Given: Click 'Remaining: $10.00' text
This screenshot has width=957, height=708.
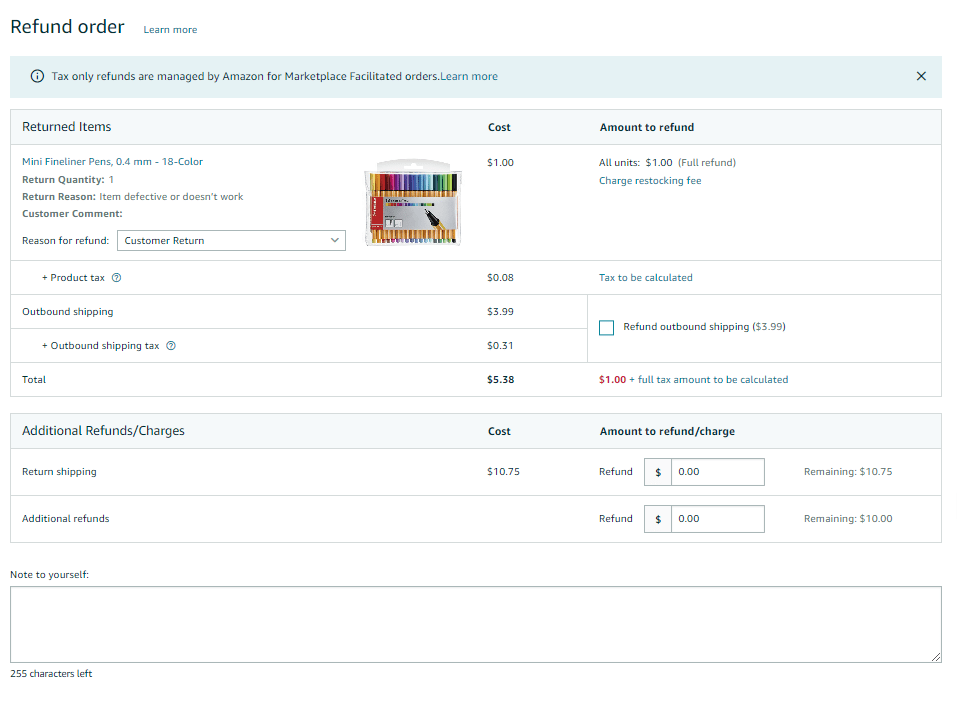Looking at the screenshot, I should point(848,519).
